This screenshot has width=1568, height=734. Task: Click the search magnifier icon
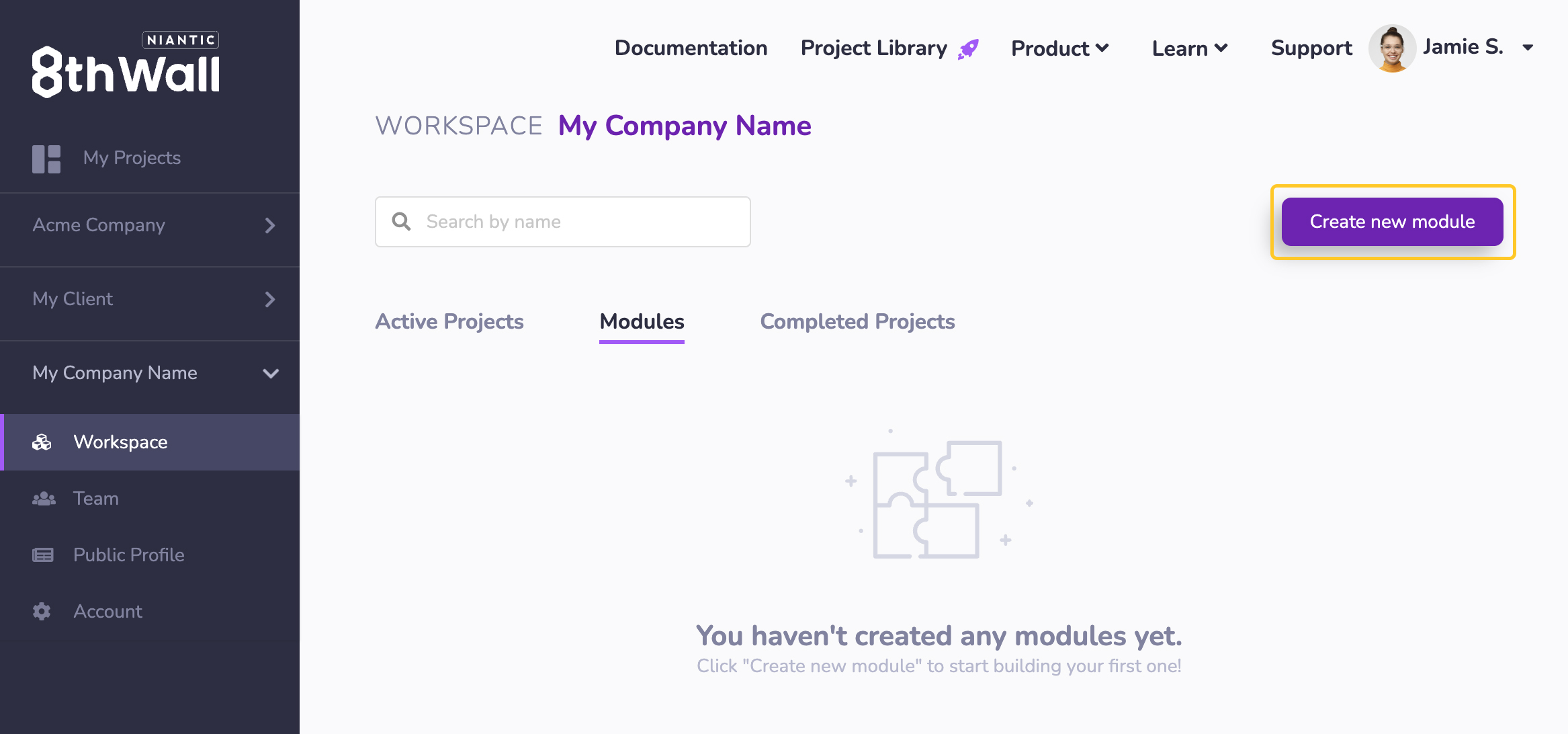pyautogui.click(x=401, y=222)
